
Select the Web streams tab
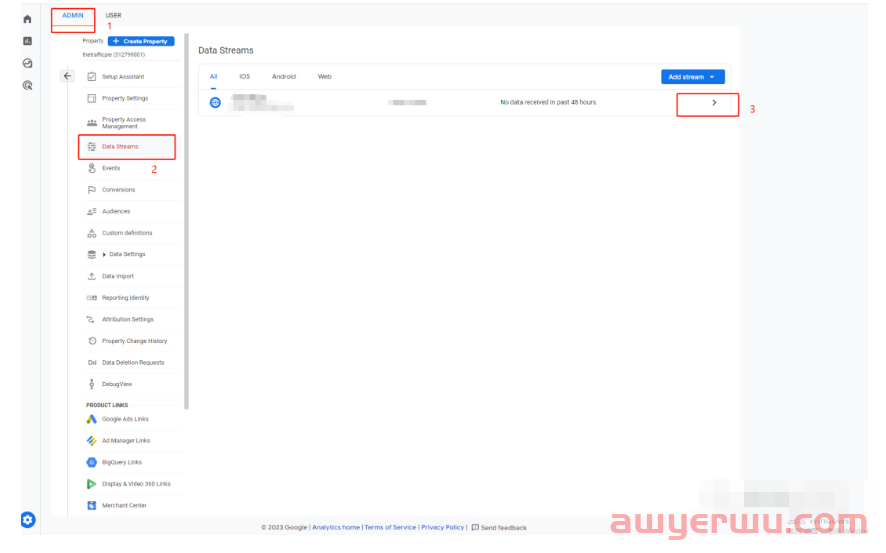(324, 77)
